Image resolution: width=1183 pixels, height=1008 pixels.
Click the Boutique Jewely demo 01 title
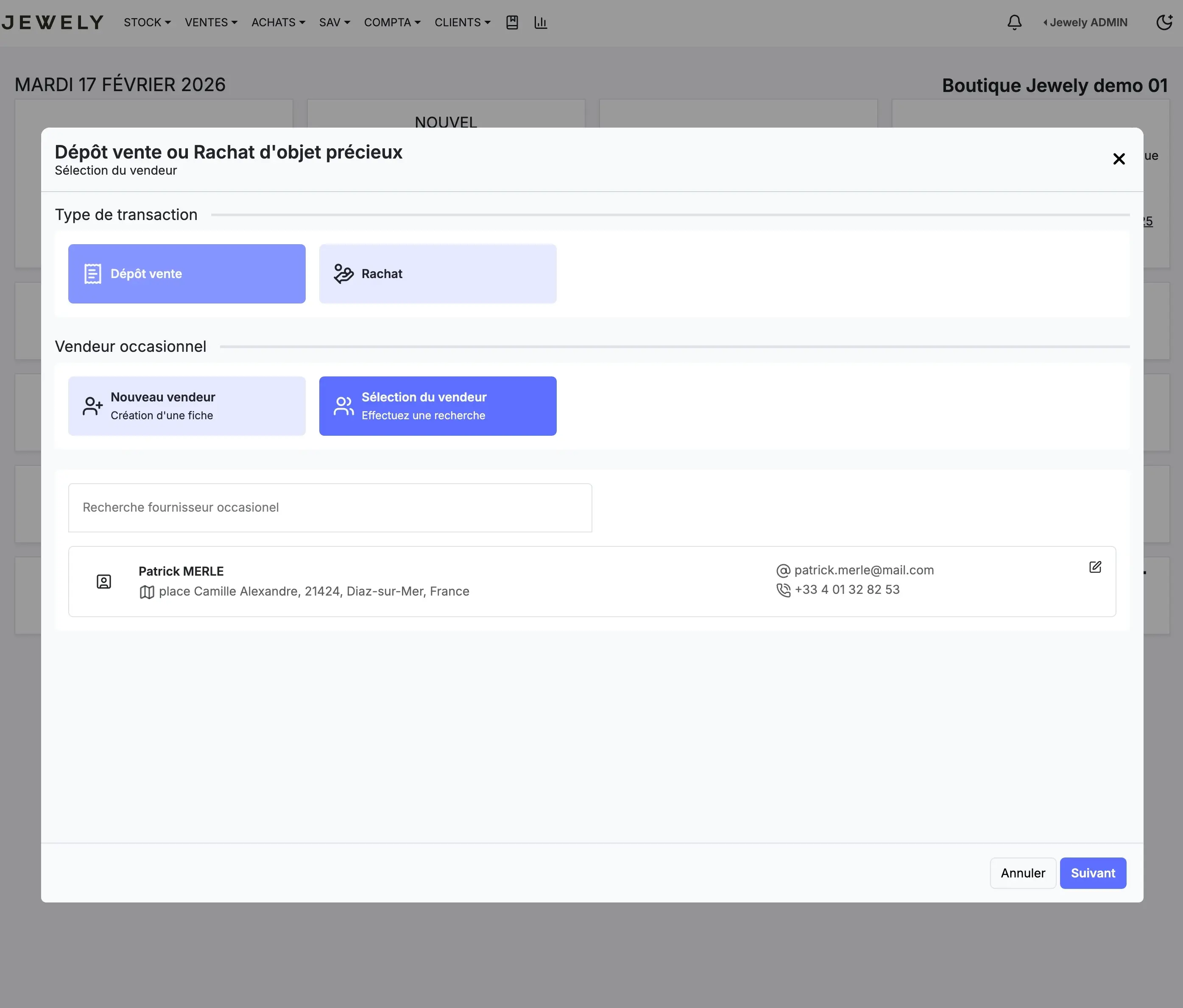tap(1055, 86)
